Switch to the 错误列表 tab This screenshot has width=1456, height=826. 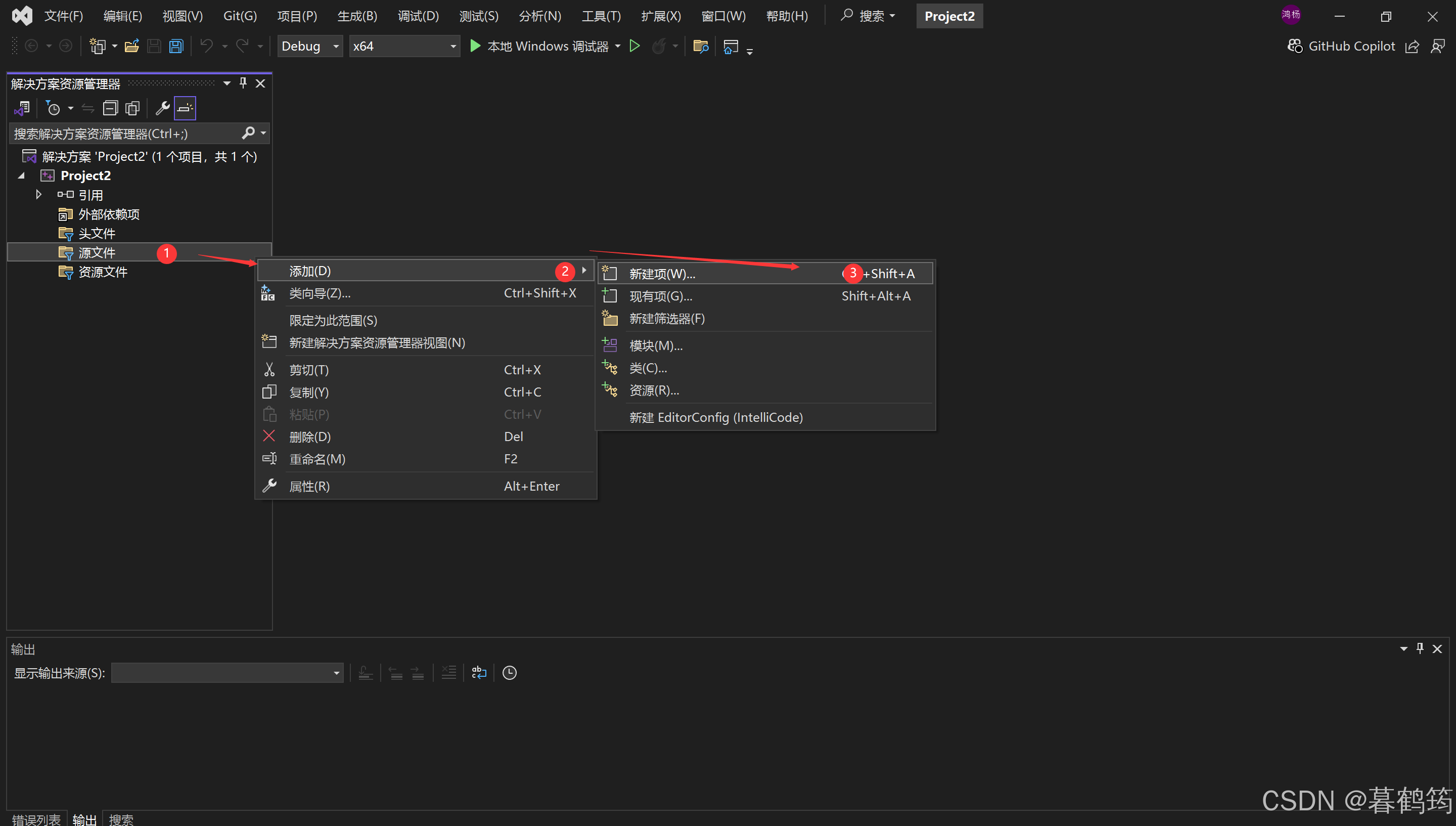(x=36, y=819)
